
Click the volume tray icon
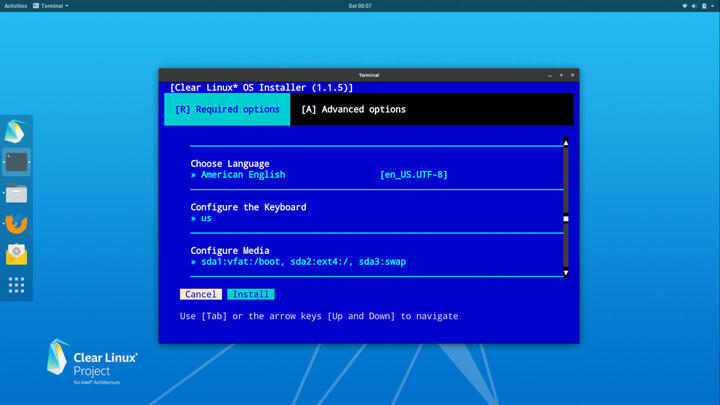694,6
